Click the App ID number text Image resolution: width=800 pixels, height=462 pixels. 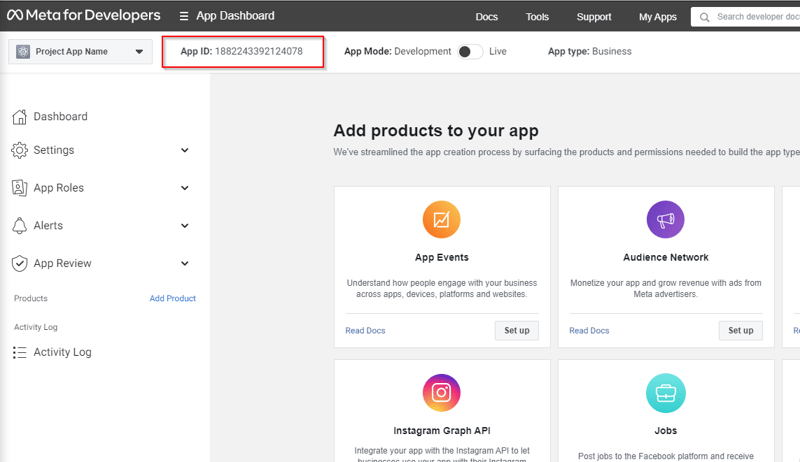point(259,52)
